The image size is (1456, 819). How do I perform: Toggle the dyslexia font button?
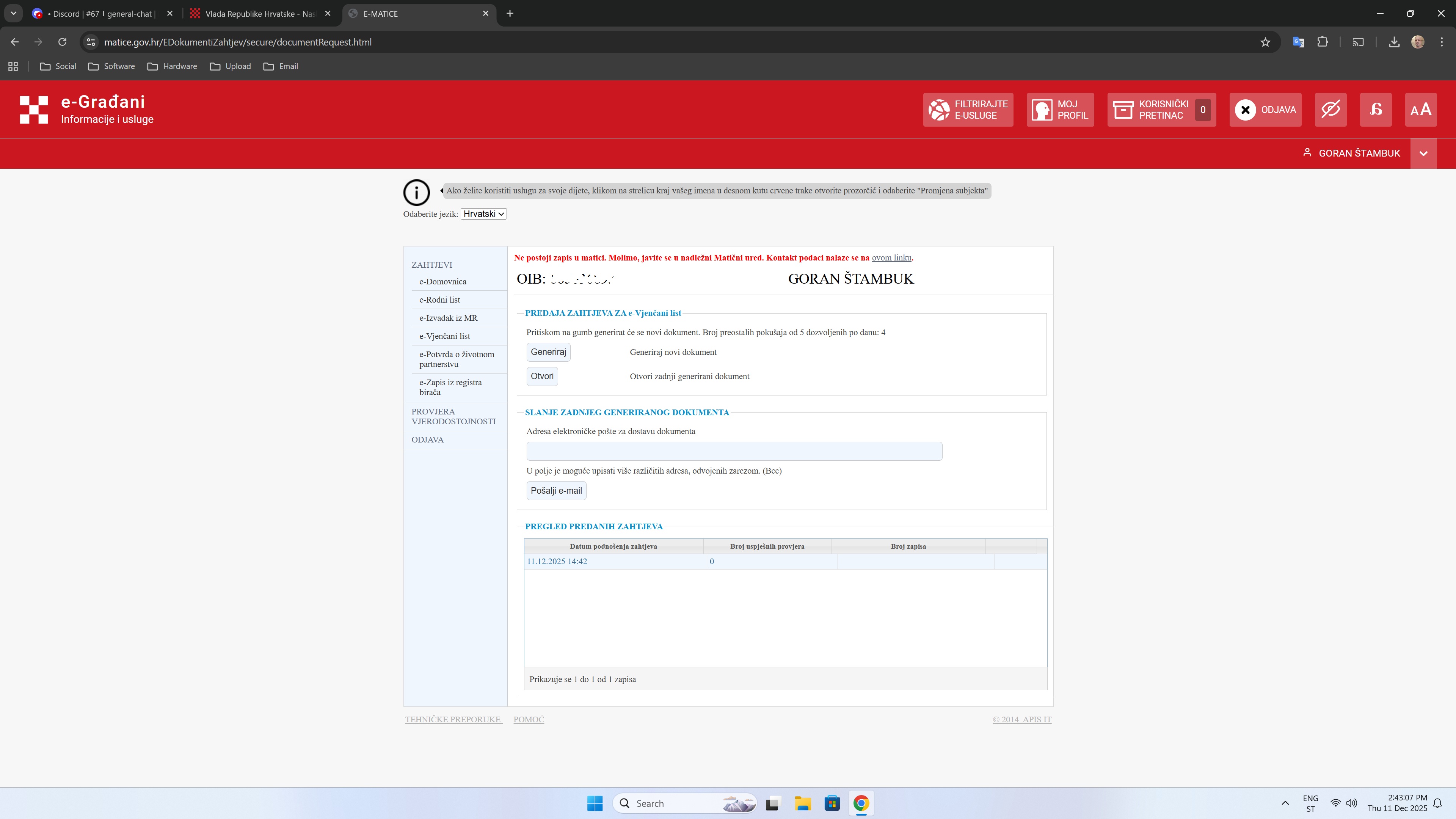point(1375,110)
